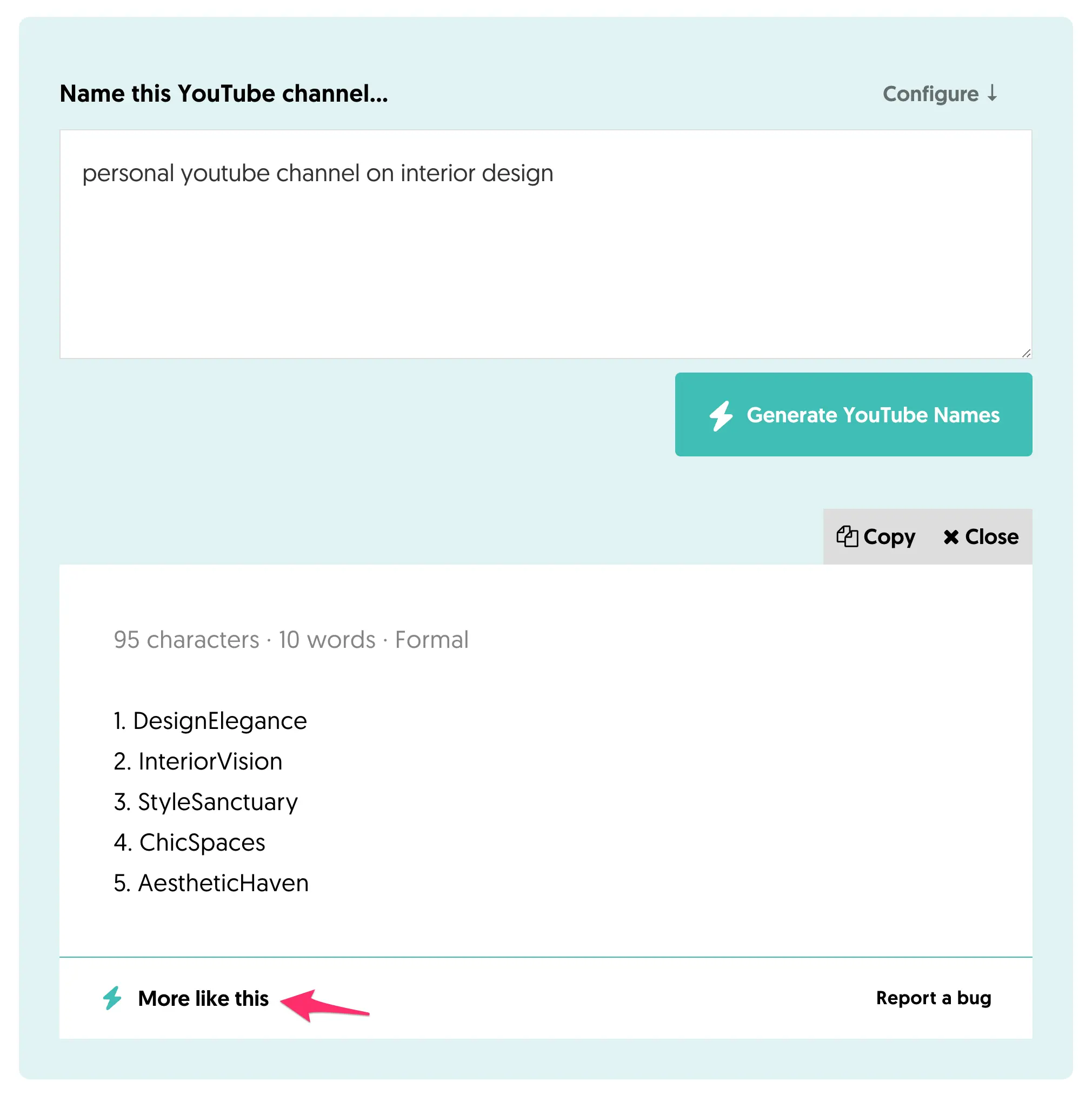The height and width of the screenshot is (1101, 1092).
Task: Click the lightning bolt icon in Generate button
Action: coord(721,415)
